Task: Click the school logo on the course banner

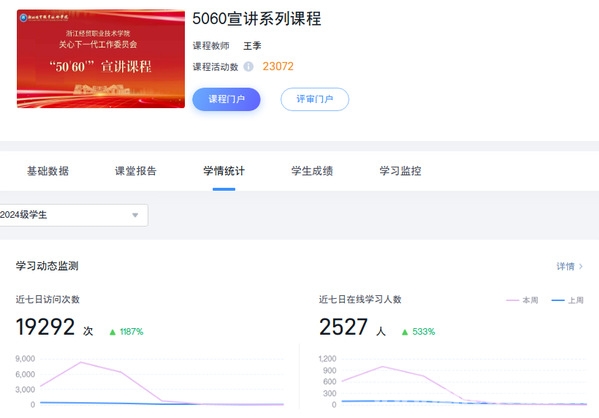Action: (23, 18)
